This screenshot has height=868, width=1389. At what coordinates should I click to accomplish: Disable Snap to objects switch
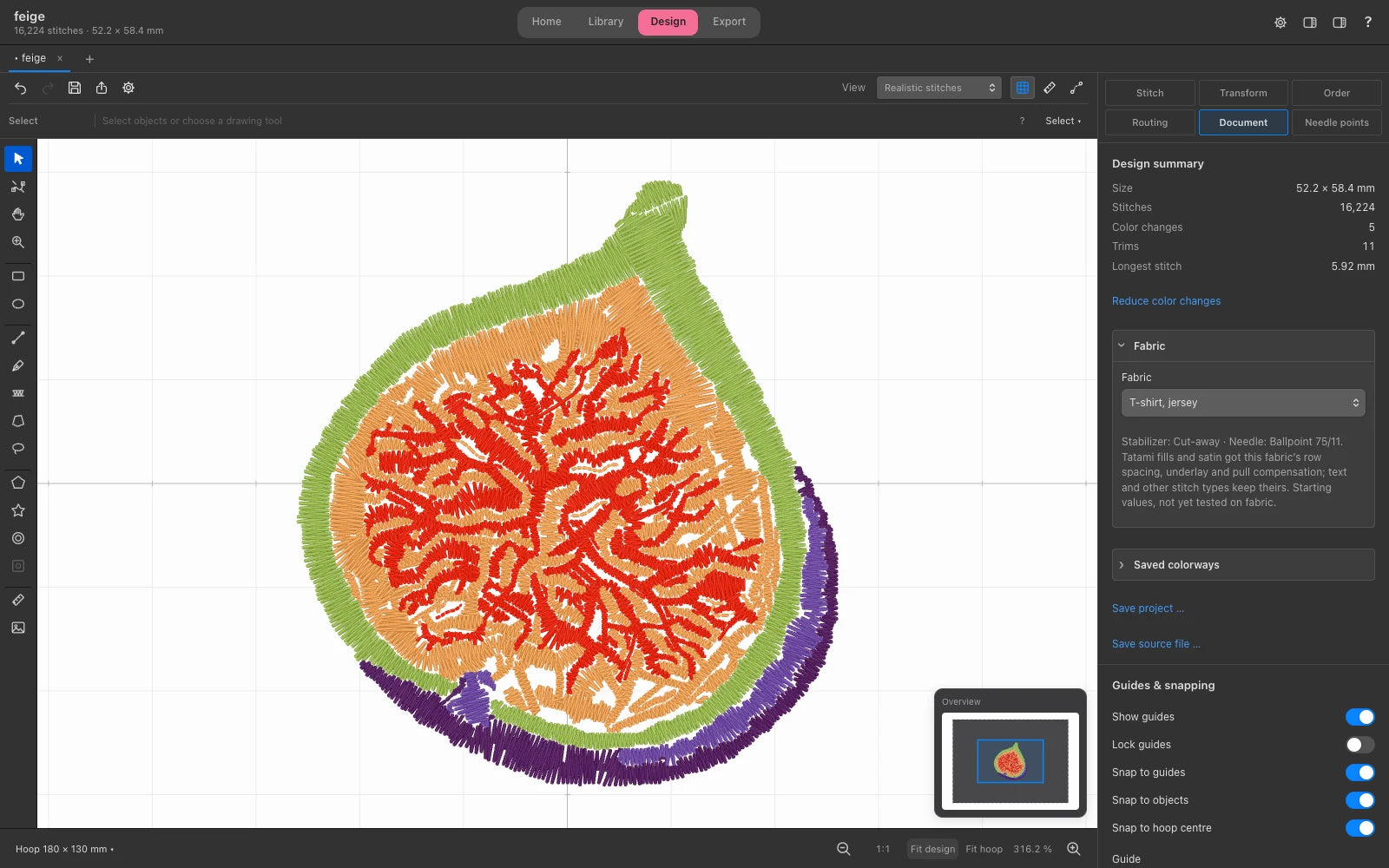coord(1359,800)
